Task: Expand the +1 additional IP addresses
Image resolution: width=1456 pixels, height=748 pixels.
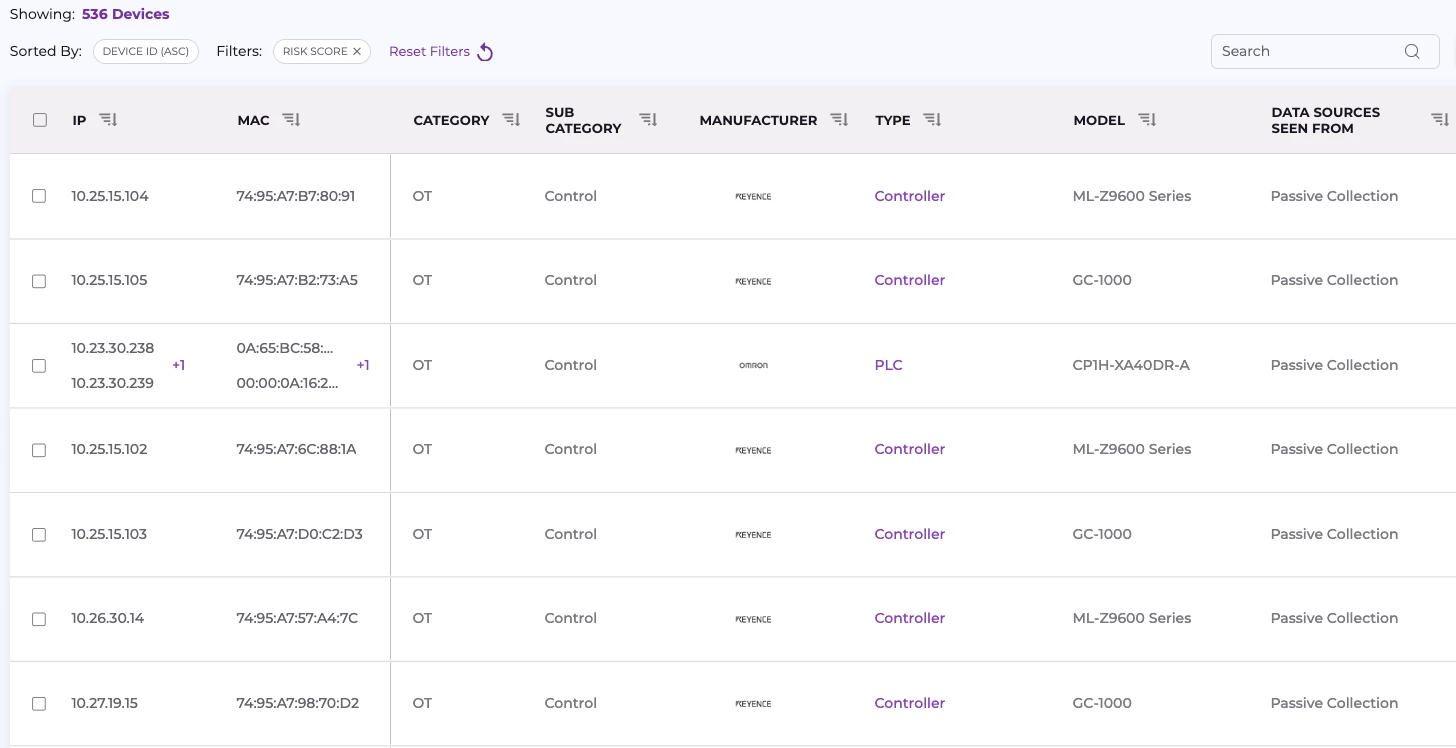Action: tap(178, 366)
